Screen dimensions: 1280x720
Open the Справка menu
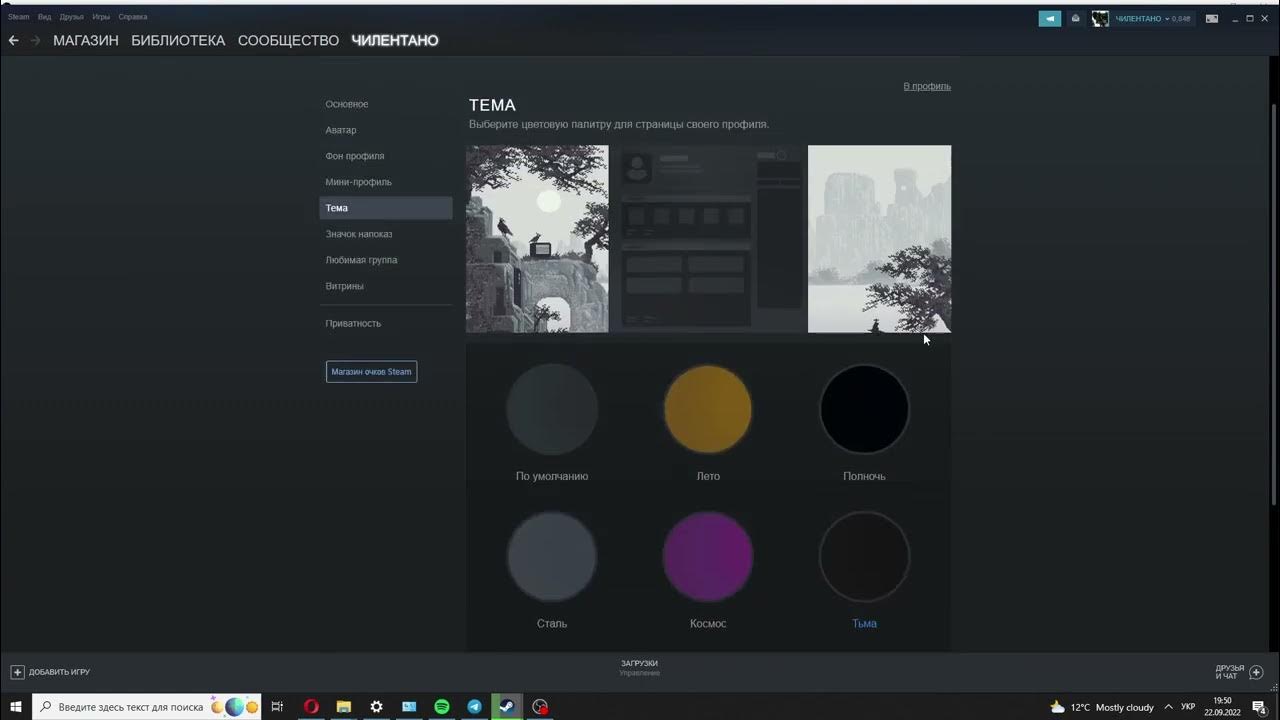(x=133, y=17)
